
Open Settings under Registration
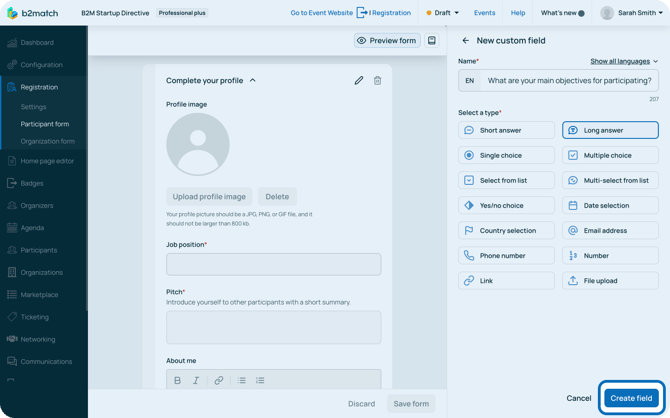click(33, 107)
